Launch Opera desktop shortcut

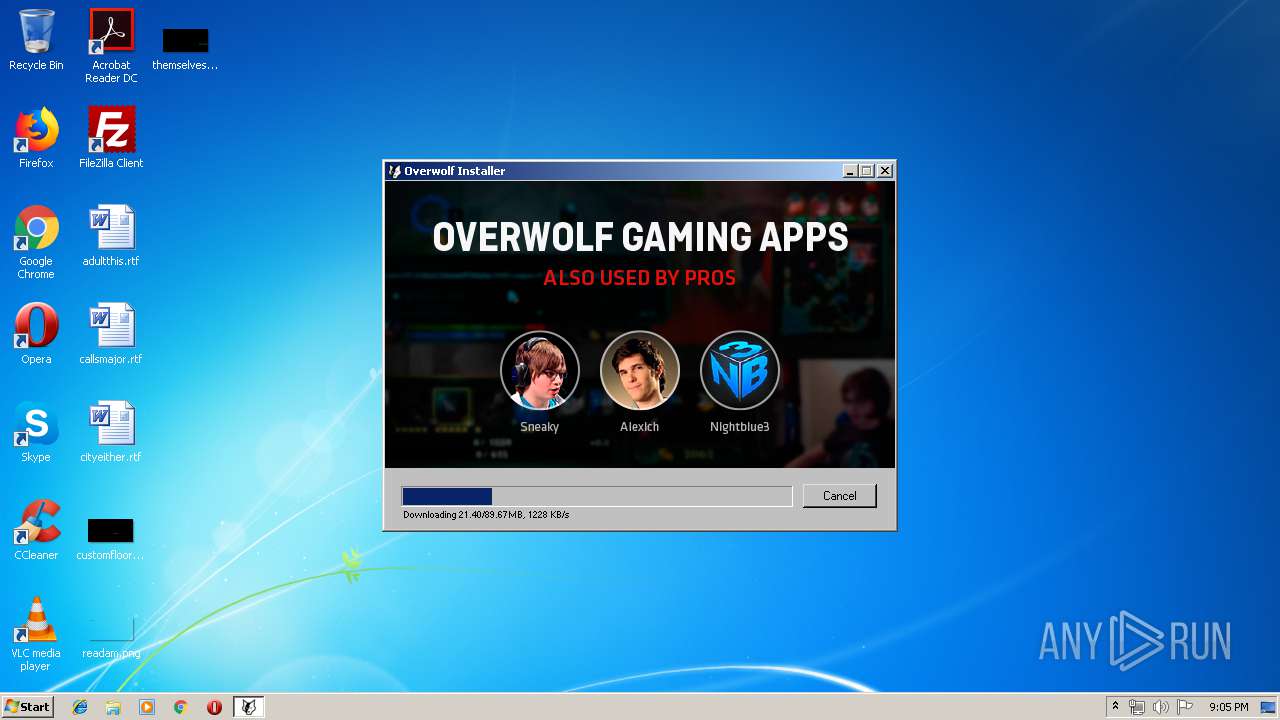(x=36, y=334)
